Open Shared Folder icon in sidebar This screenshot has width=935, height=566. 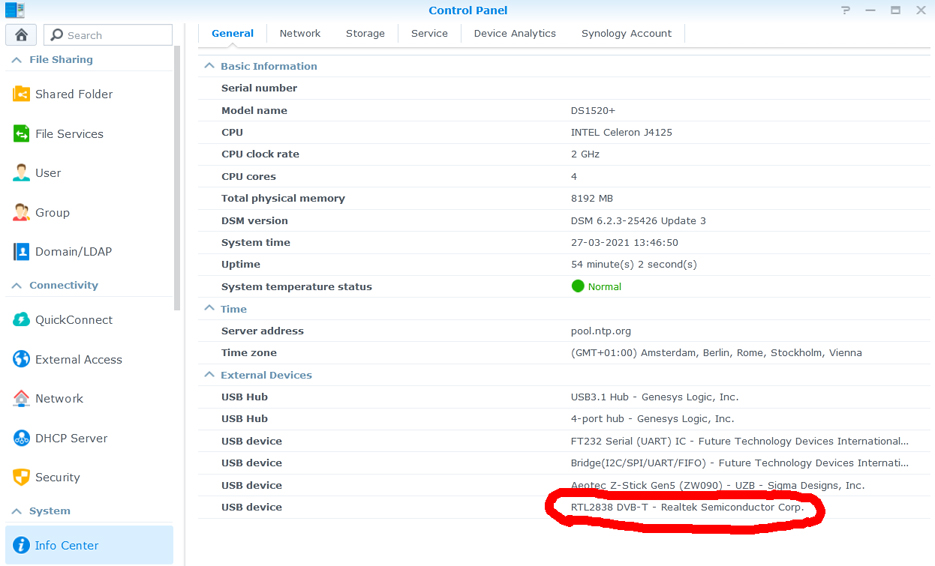21,94
